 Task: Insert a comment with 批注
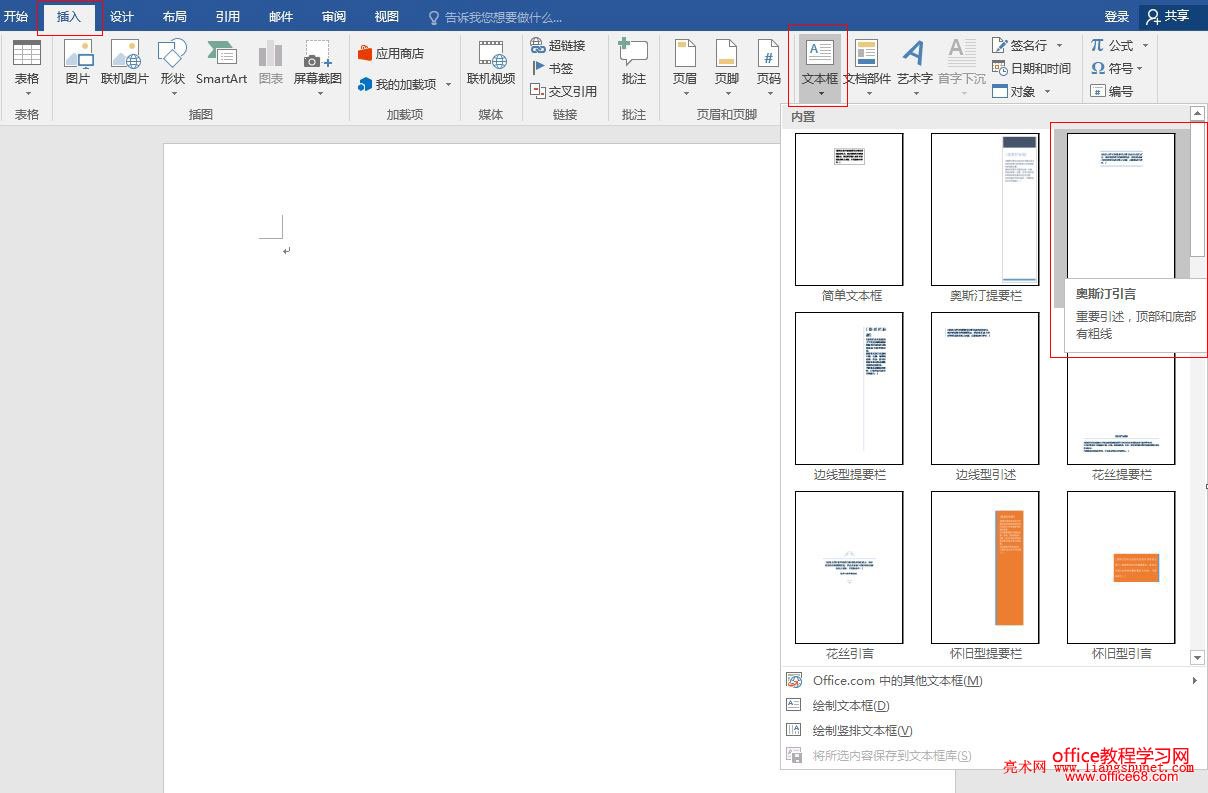[x=633, y=62]
